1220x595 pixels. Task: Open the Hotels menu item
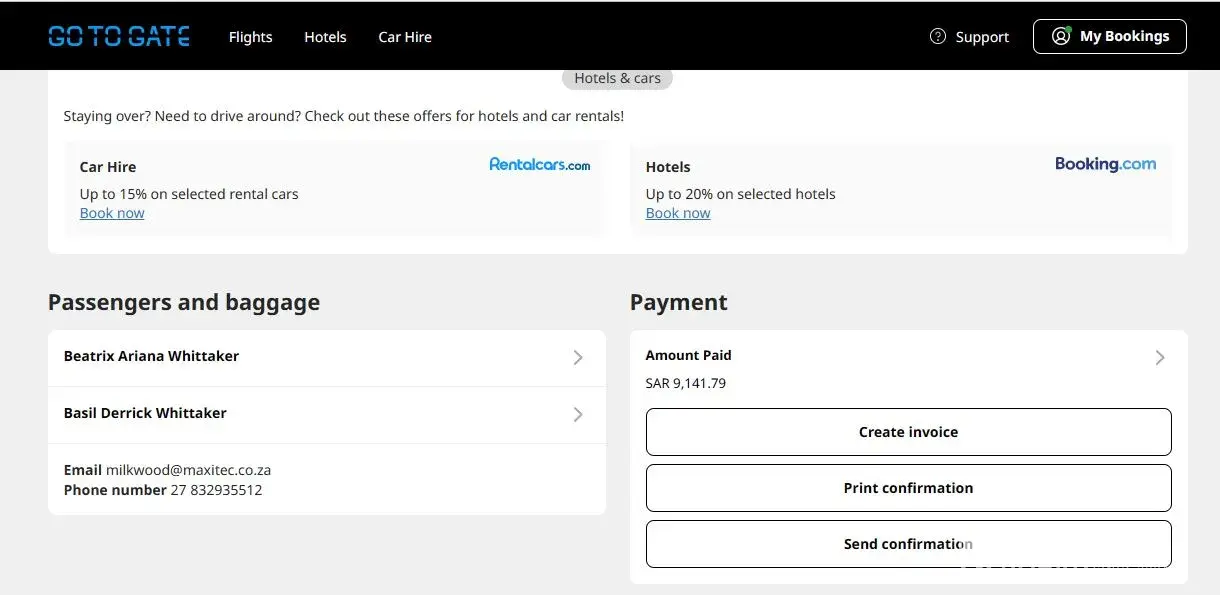click(x=325, y=37)
